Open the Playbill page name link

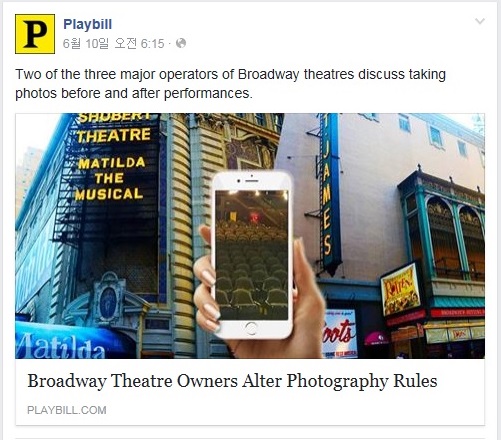pos(88,24)
